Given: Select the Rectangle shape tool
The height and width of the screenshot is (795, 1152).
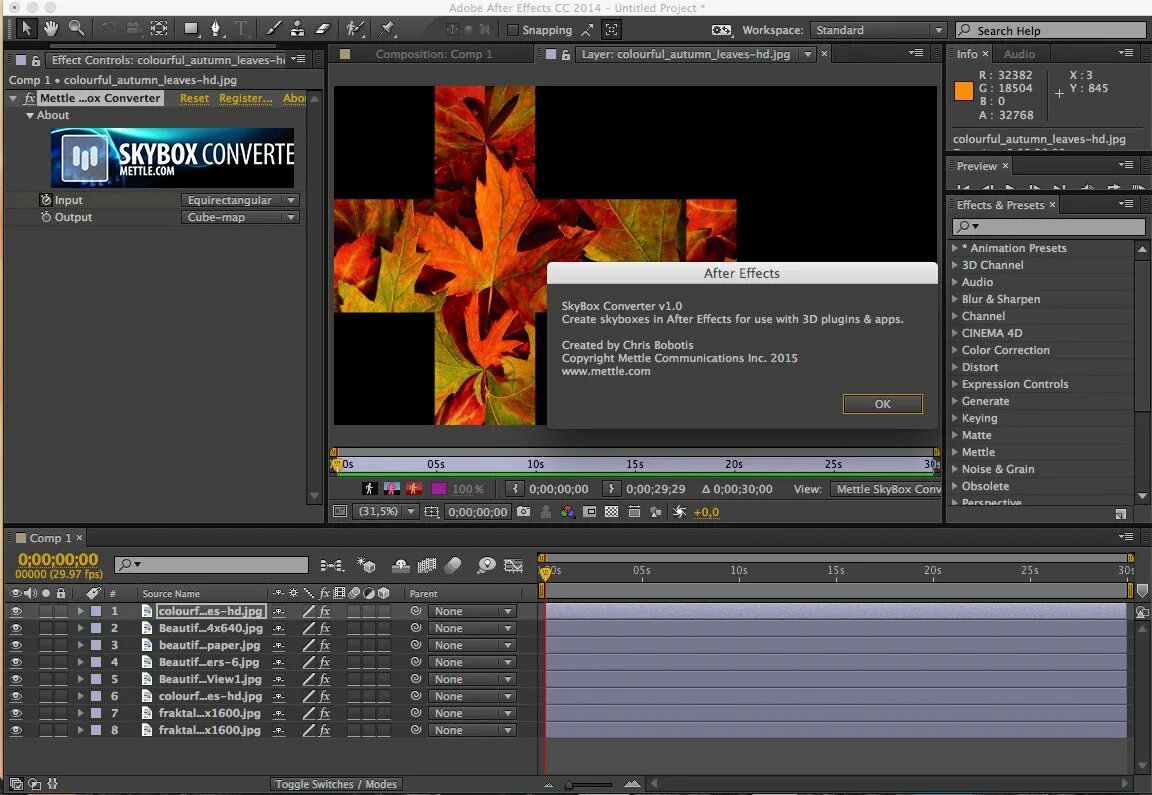Looking at the screenshot, I should tap(190, 29).
